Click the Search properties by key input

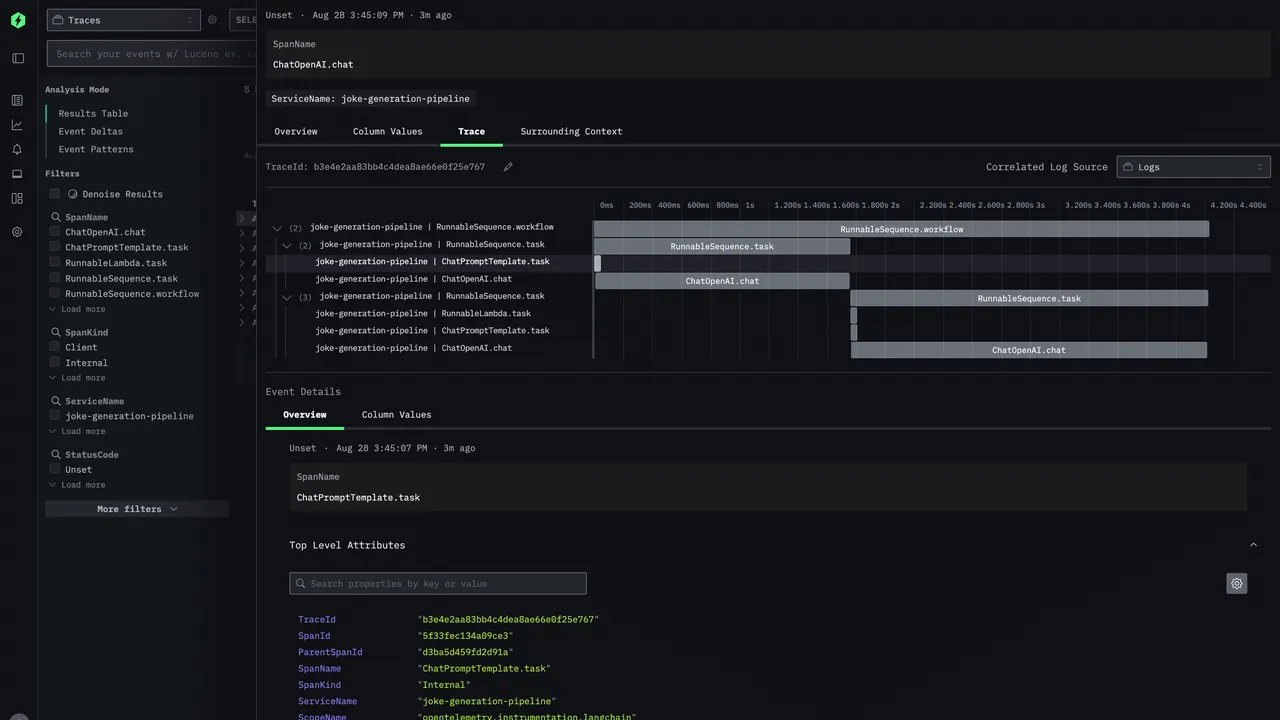(438, 583)
